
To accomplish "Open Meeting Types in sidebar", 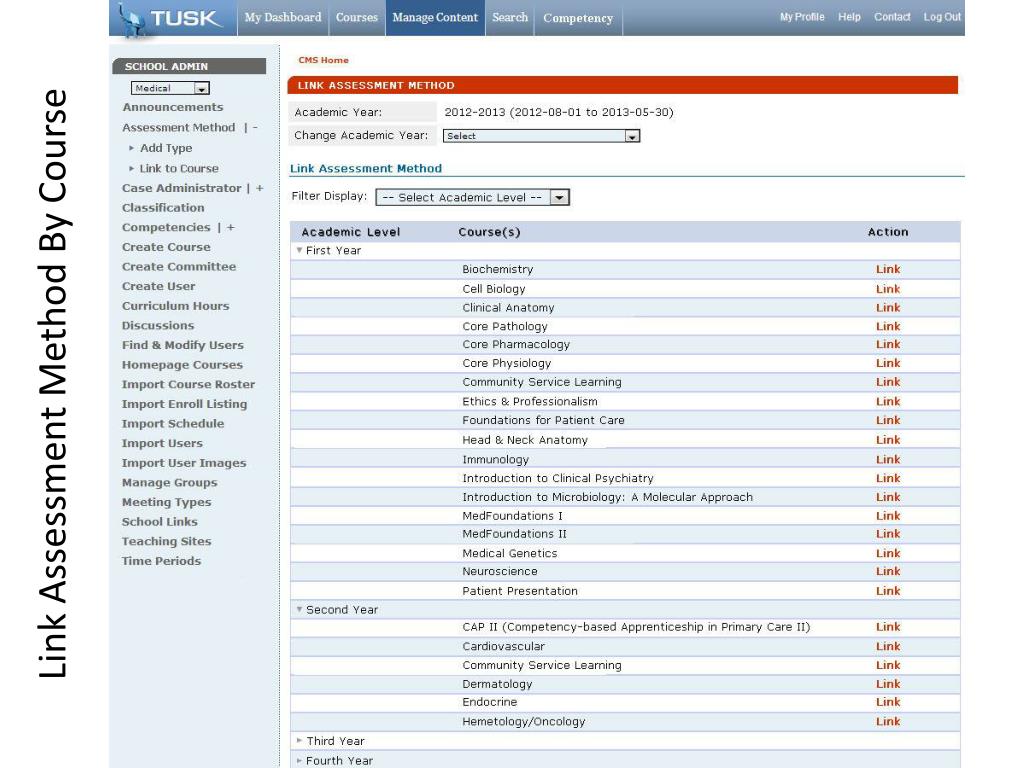I will click(167, 502).
